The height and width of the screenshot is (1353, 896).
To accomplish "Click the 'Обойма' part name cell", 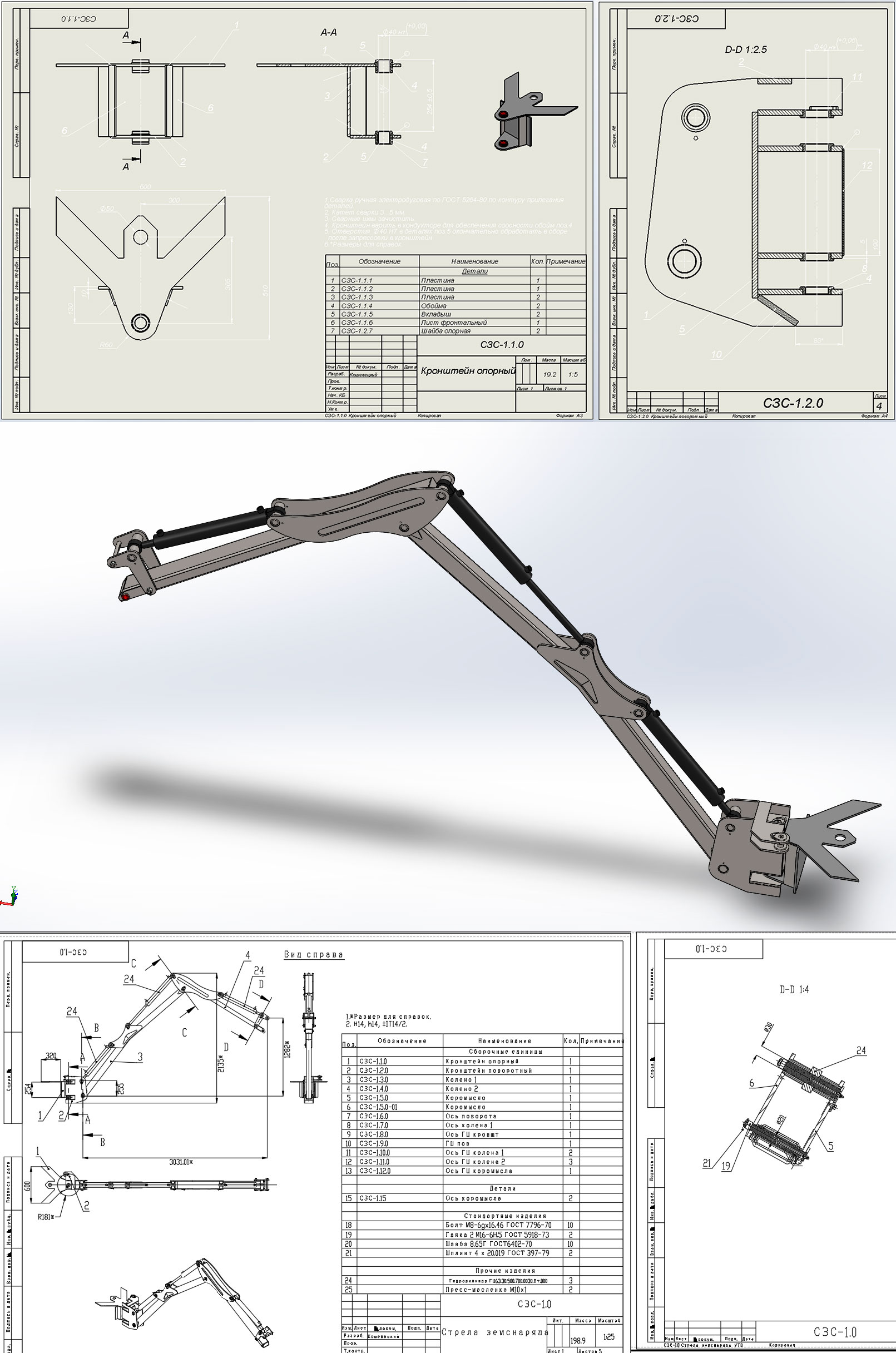I will click(475, 306).
